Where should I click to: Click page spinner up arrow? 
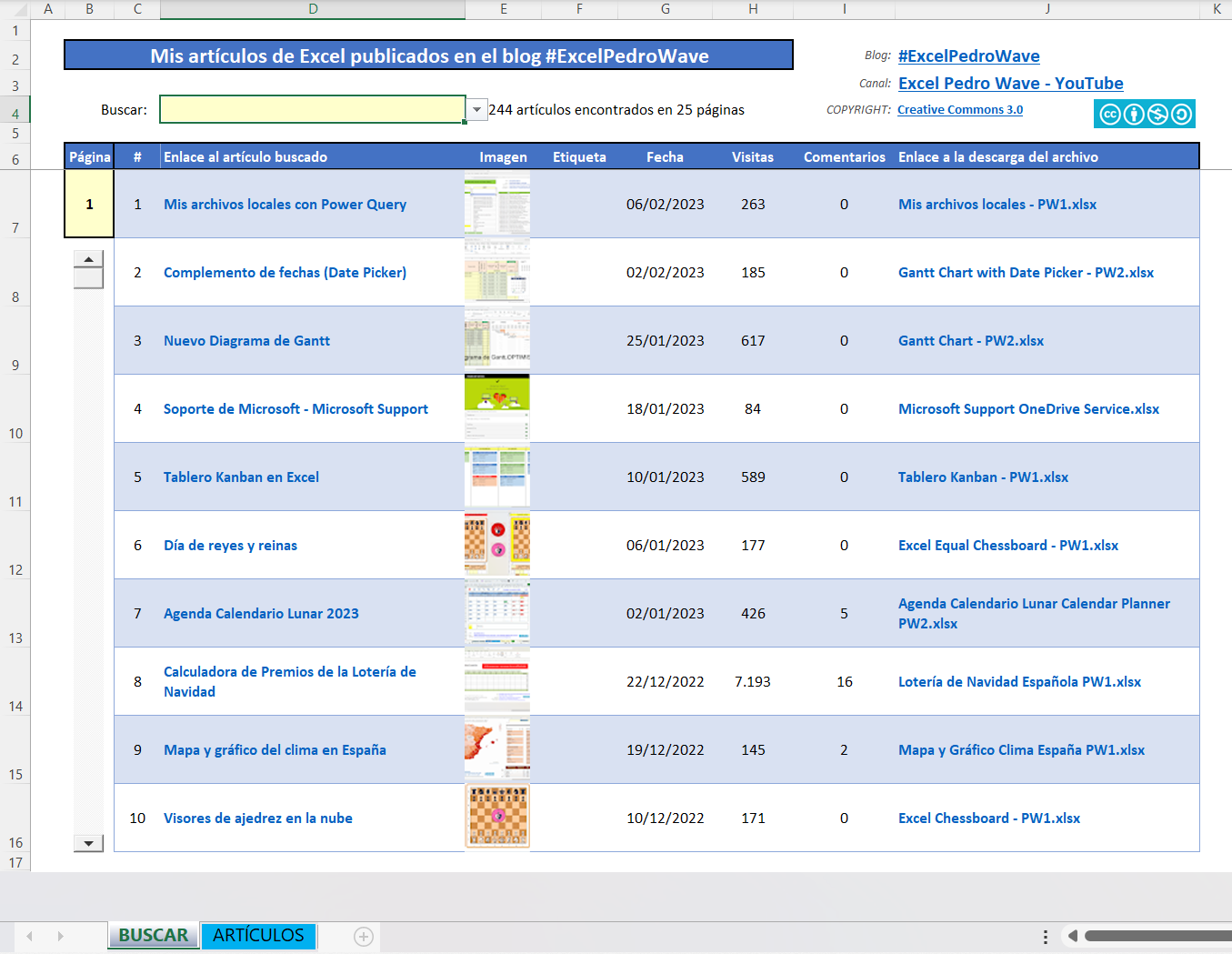pyautogui.click(x=88, y=259)
